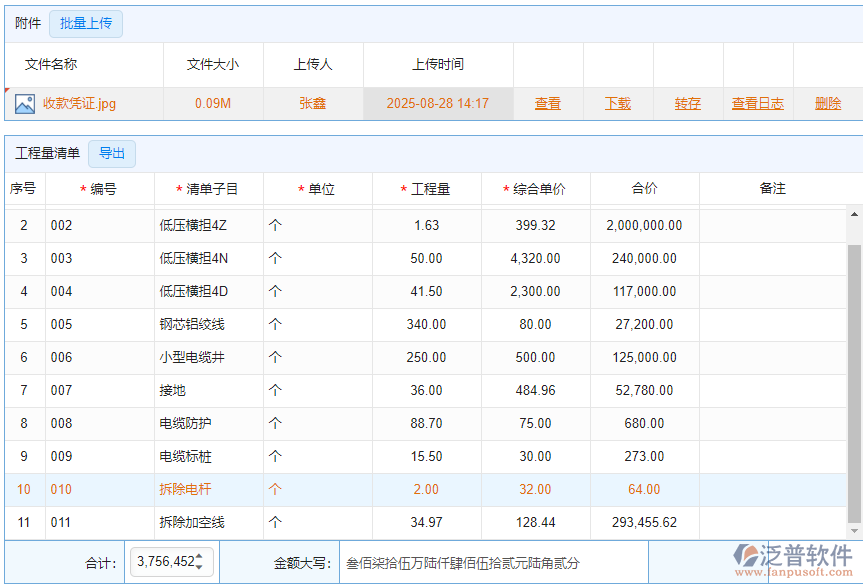
Task: Click the down stepper arrow in 合计 field
Action: 200,567
